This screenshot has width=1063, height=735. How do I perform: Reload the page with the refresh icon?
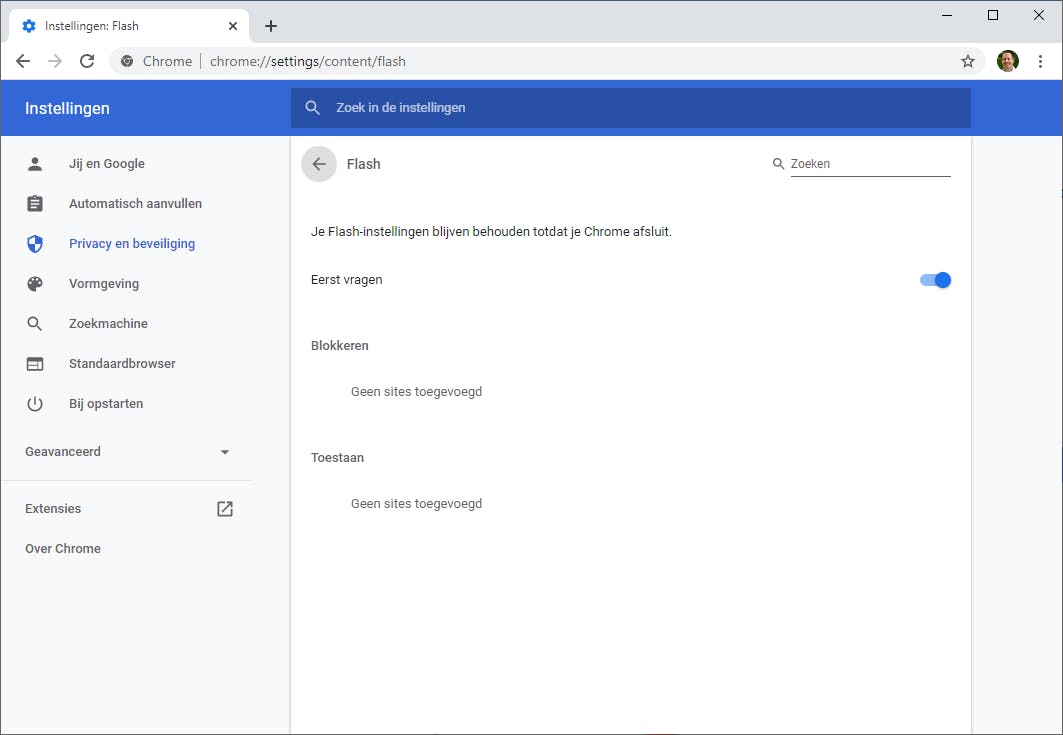pyautogui.click(x=87, y=61)
